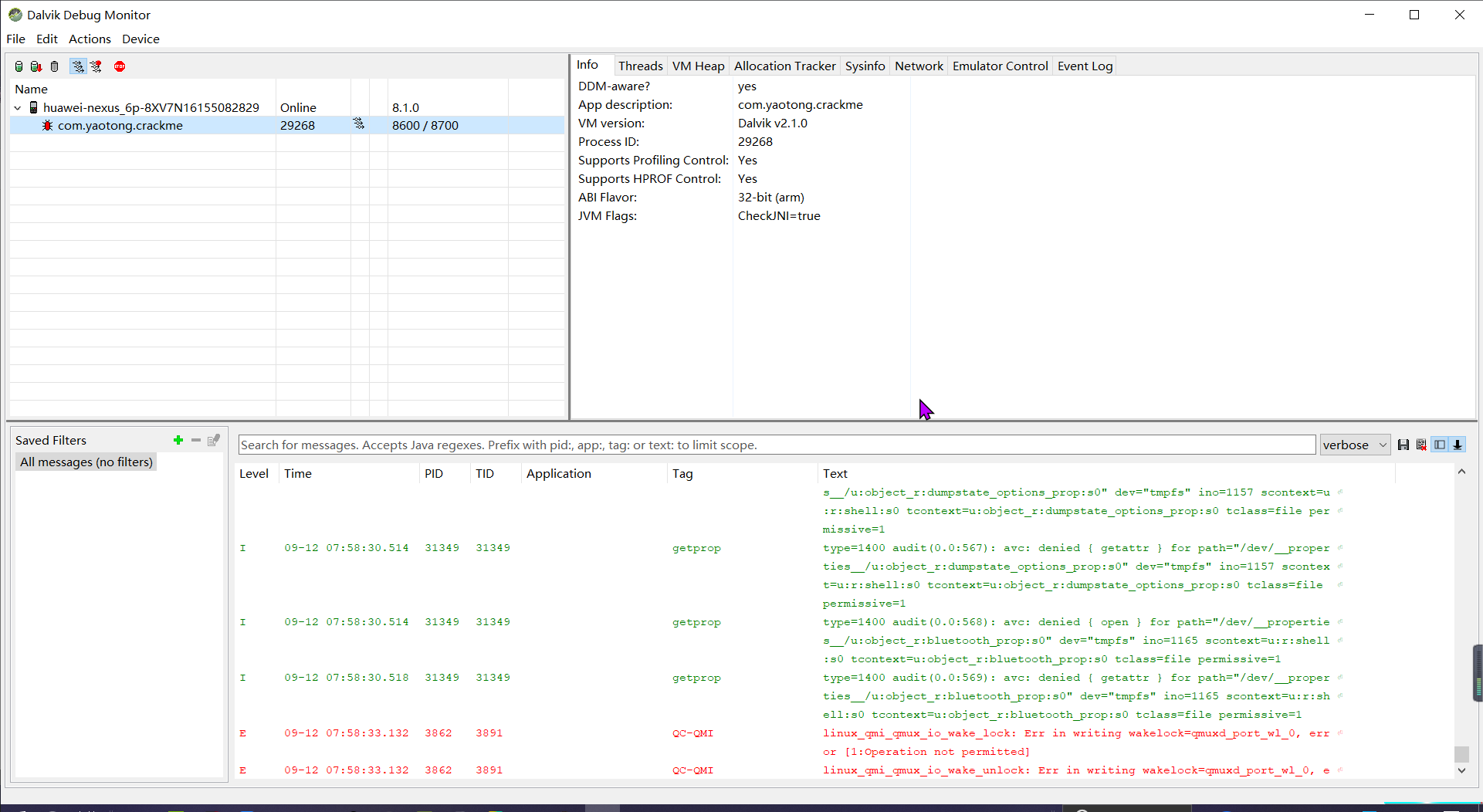The width and height of the screenshot is (1483, 812).
Task: Click the minus icon to delete saved filter
Action: (196, 440)
